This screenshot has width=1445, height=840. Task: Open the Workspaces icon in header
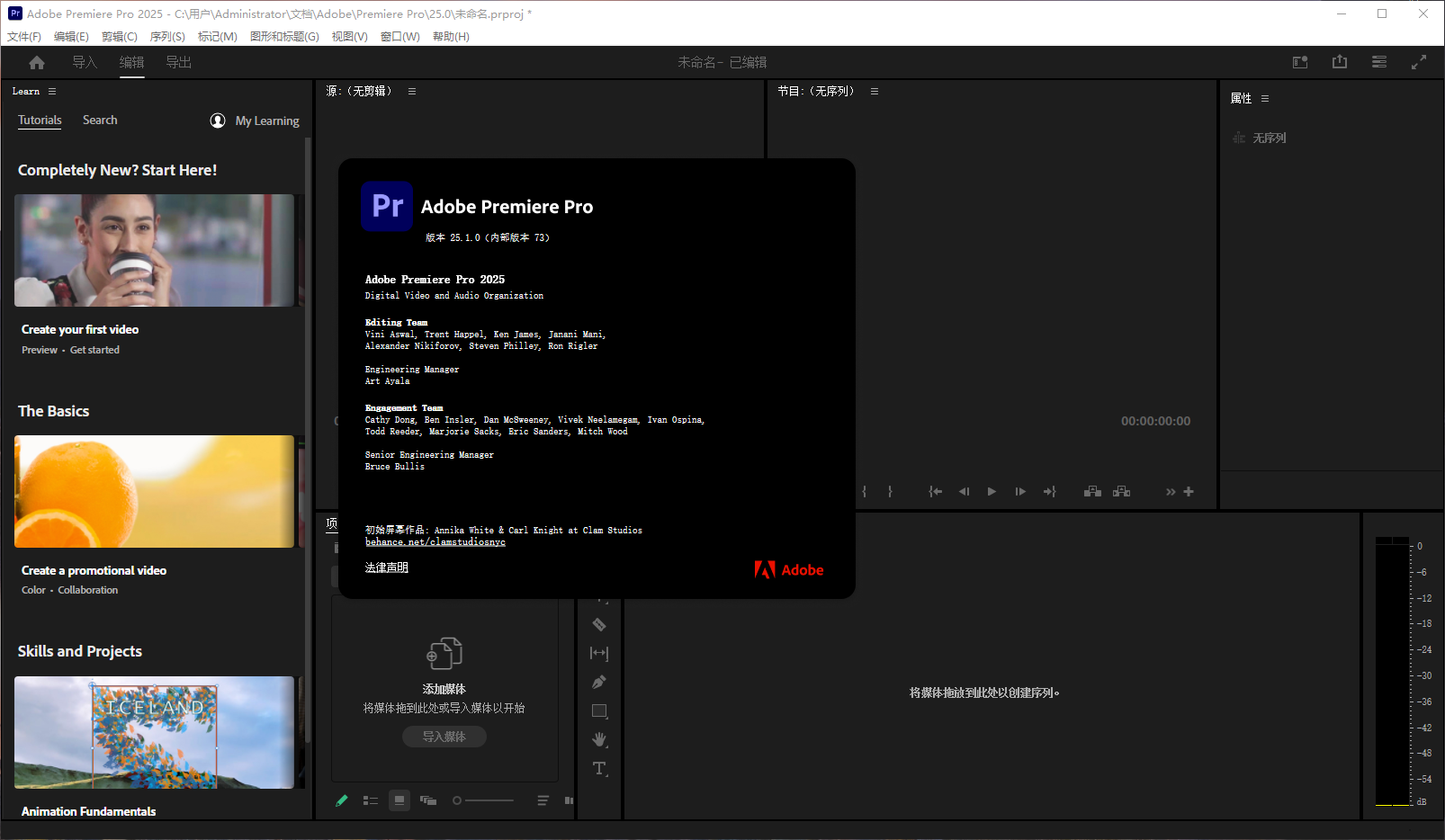coord(1300,62)
